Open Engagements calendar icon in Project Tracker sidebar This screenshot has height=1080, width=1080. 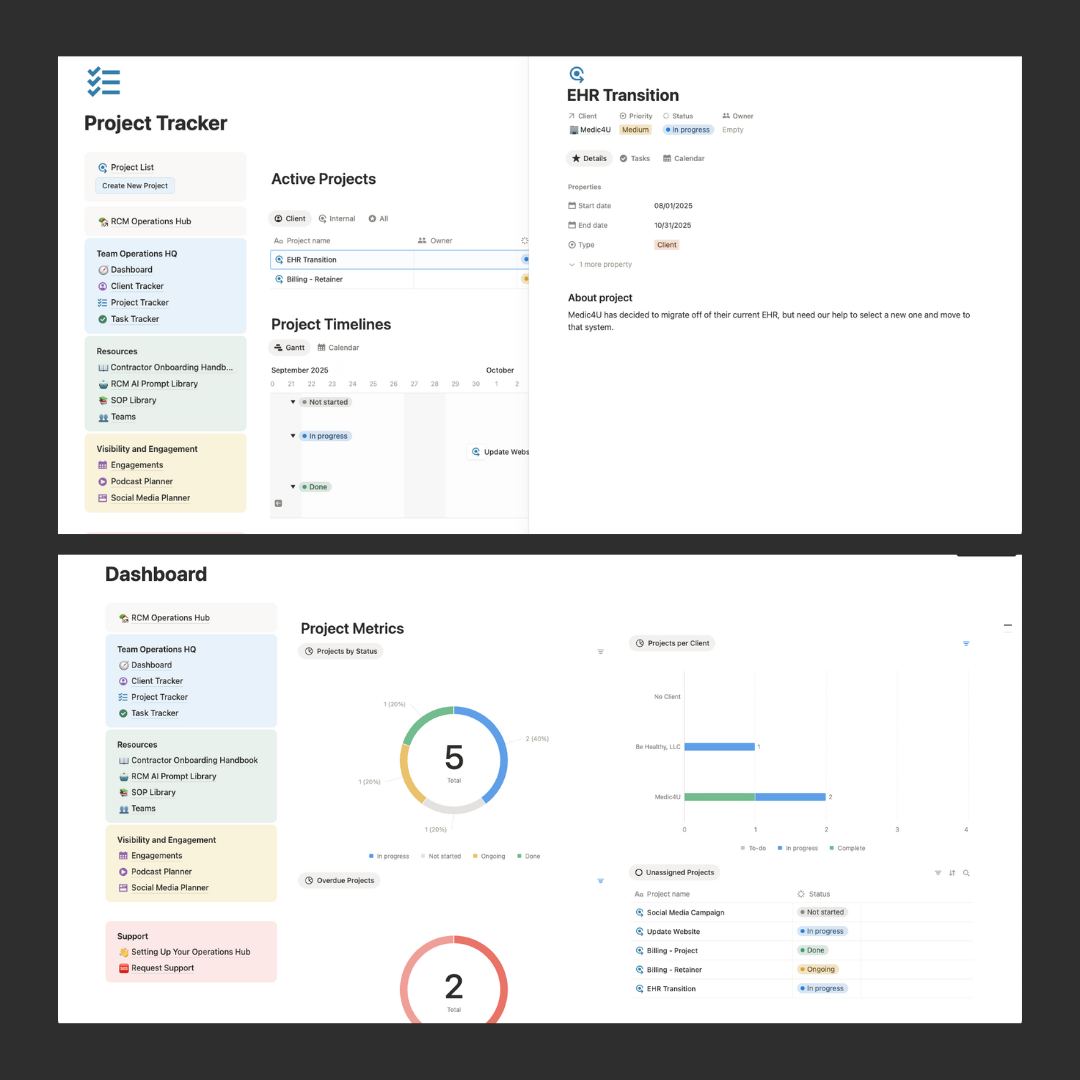103,466
